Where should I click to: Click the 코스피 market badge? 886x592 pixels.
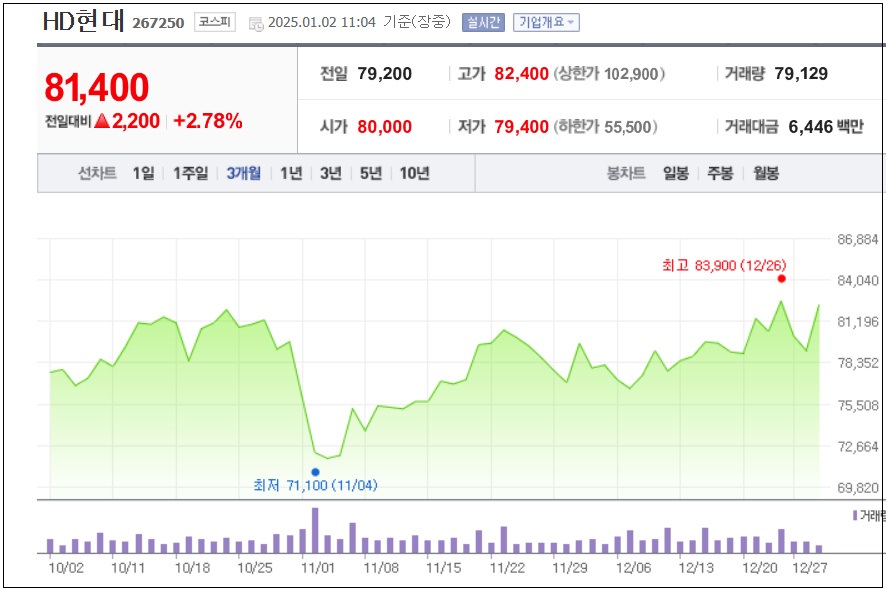(x=215, y=22)
